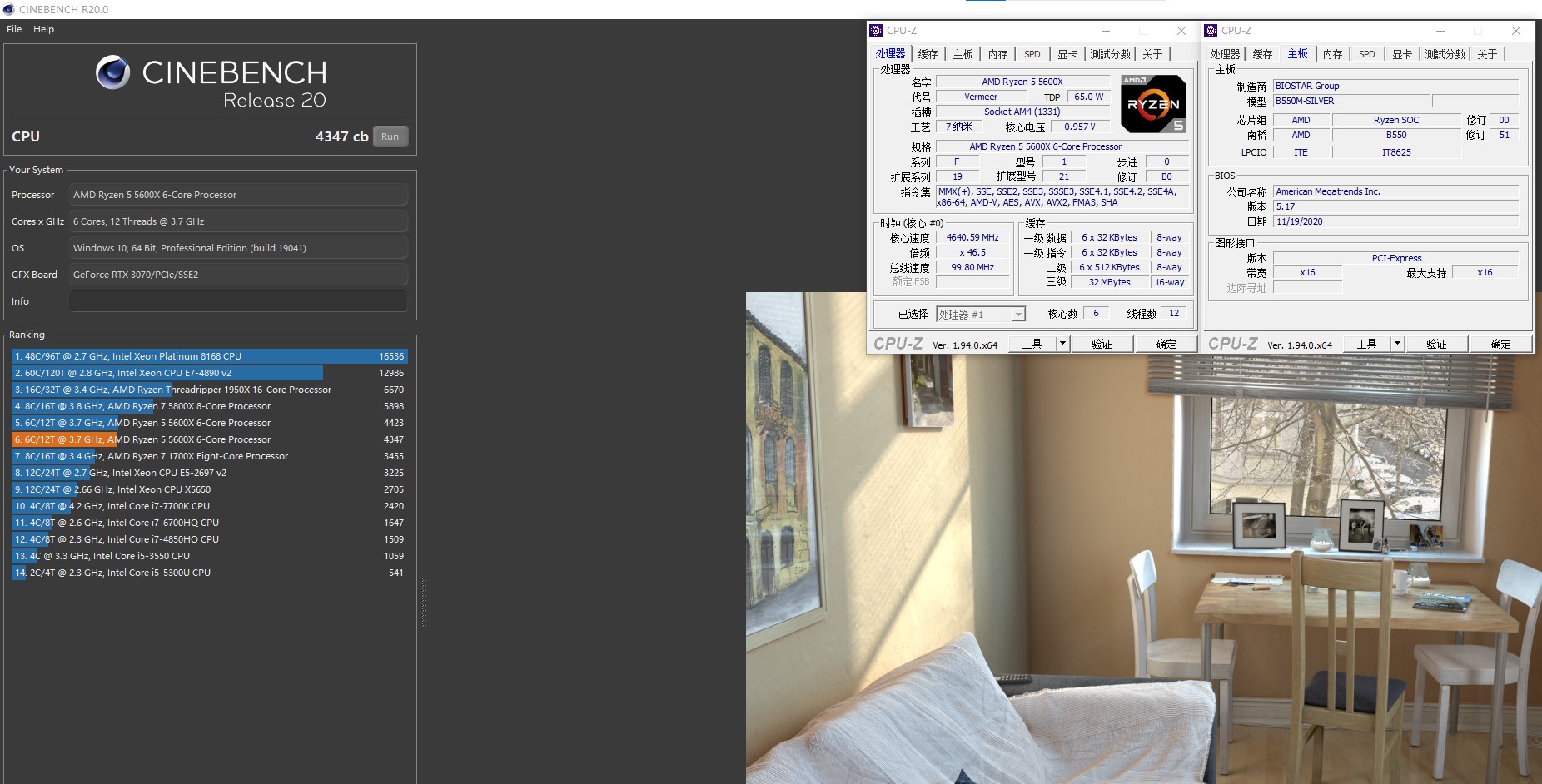The width and height of the screenshot is (1542, 784).
Task: Select ranking row Core i5-3550 CPU
Action: 210,556
